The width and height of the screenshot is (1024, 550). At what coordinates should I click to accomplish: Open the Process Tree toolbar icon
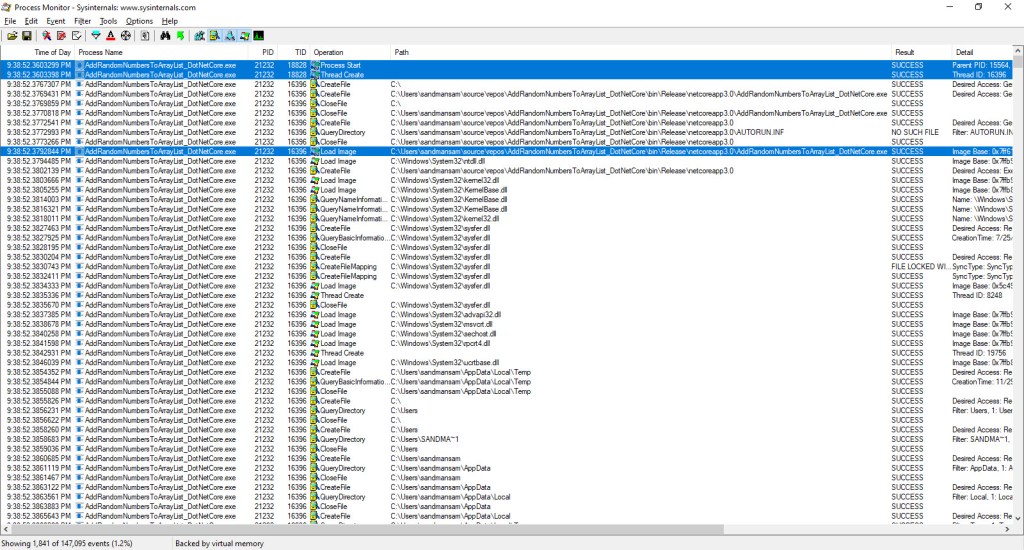(146, 35)
